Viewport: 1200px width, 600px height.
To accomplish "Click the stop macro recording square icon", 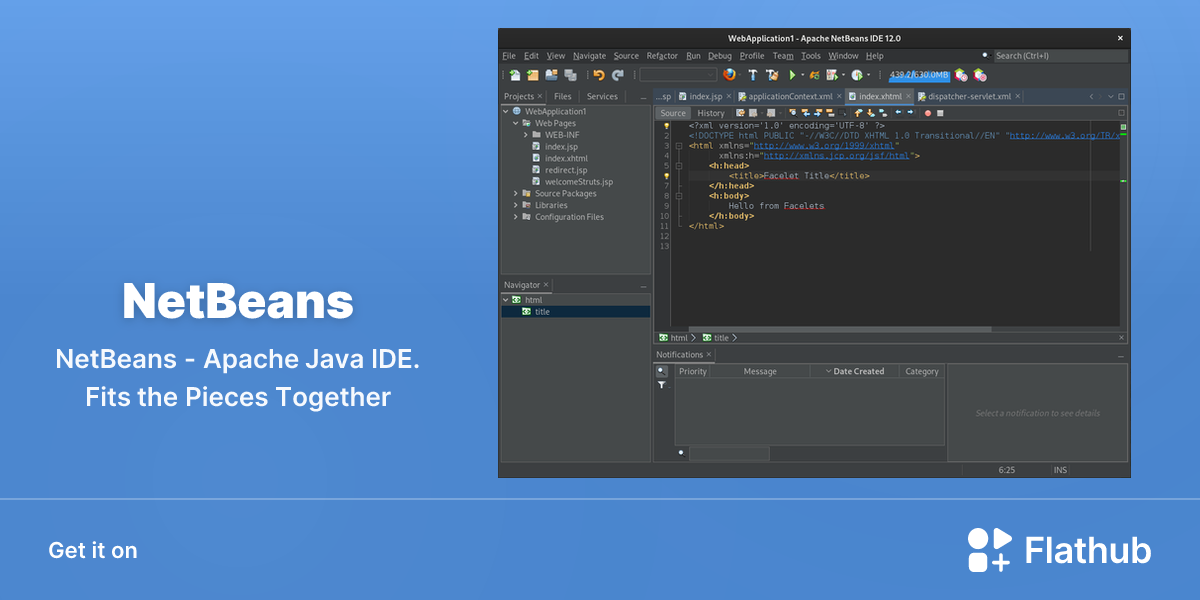I will (940, 113).
